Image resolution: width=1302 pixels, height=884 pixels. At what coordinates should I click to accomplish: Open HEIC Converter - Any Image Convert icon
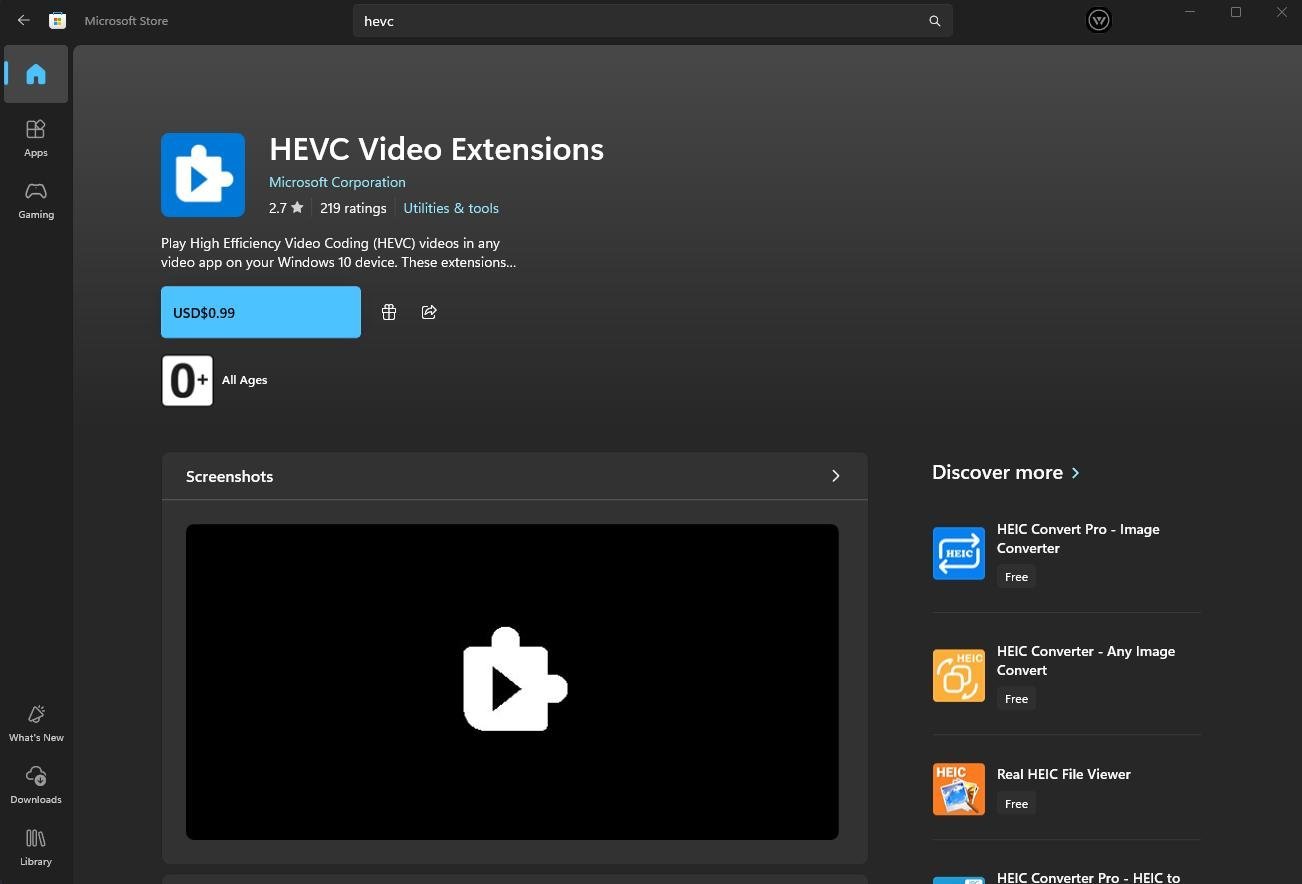pos(959,675)
